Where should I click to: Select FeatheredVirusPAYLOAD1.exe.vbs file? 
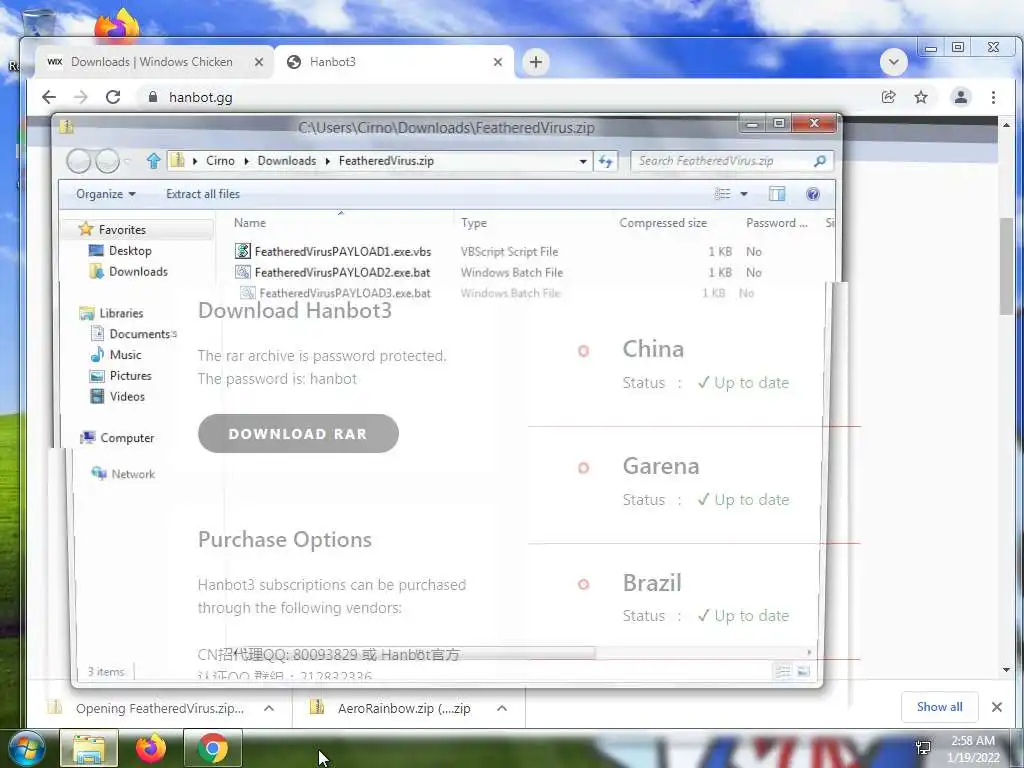click(343, 251)
